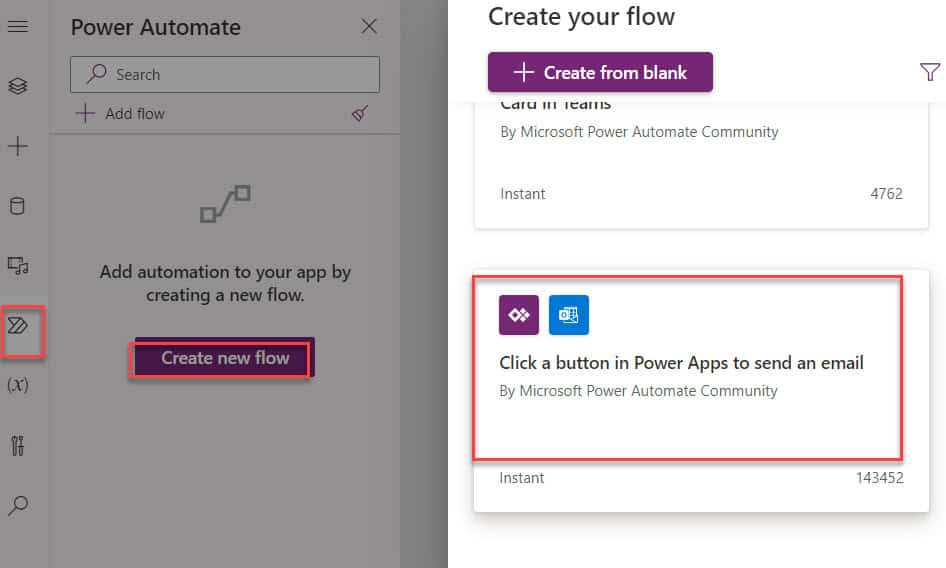Viewport: 946px width, 568px height.
Task: Click the Add flow button
Action: tap(120, 113)
